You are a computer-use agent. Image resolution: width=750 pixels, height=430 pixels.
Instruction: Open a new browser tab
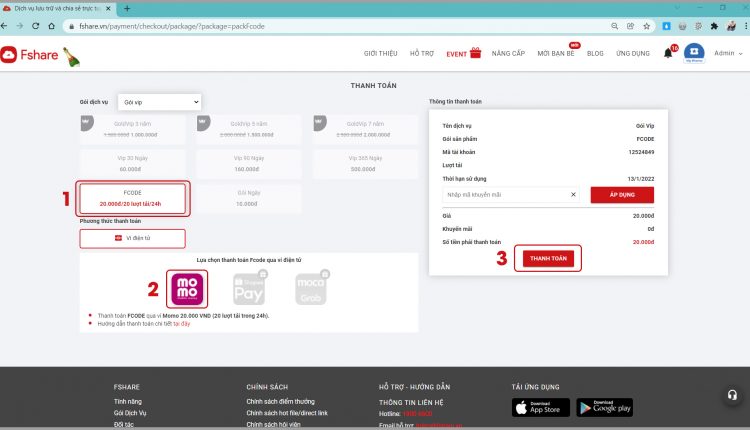tap(127, 8)
